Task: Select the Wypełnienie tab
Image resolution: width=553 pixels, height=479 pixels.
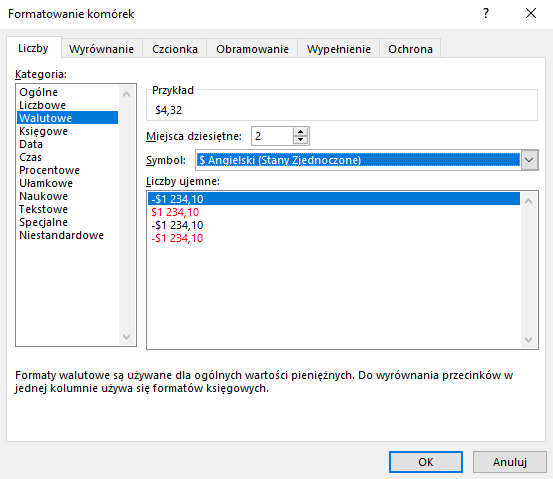Action: pyautogui.click(x=339, y=49)
